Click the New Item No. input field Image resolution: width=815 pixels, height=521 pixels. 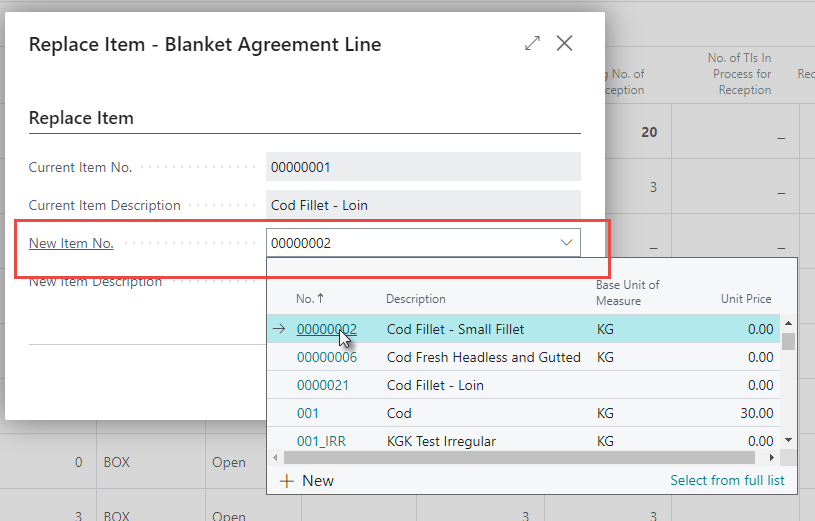[410, 243]
